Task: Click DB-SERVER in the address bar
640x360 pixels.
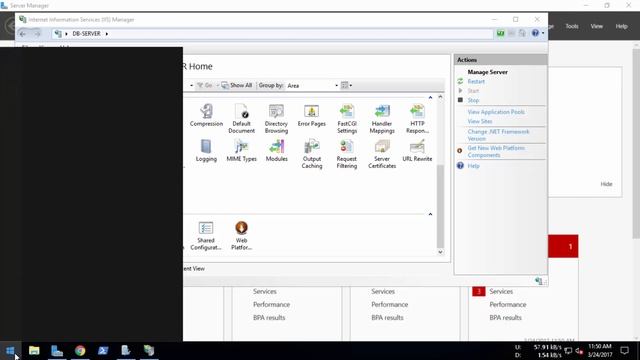Action: (86, 33)
